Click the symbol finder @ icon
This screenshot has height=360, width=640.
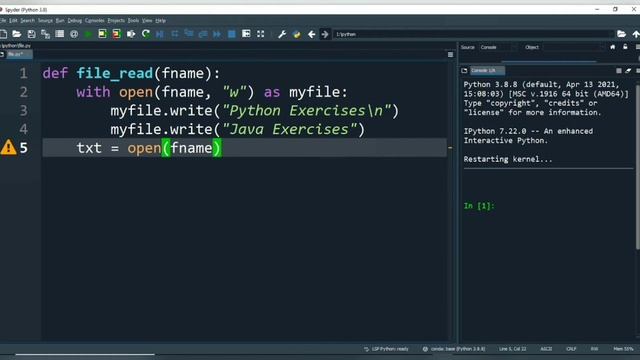[x=74, y=34]
